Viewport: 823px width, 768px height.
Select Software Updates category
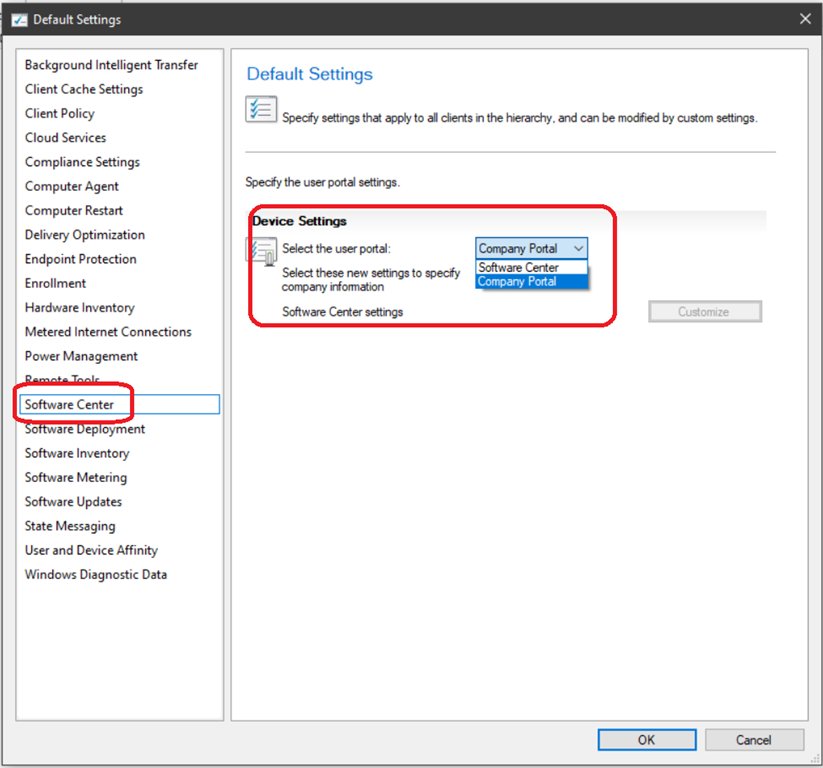coord(73,502)
